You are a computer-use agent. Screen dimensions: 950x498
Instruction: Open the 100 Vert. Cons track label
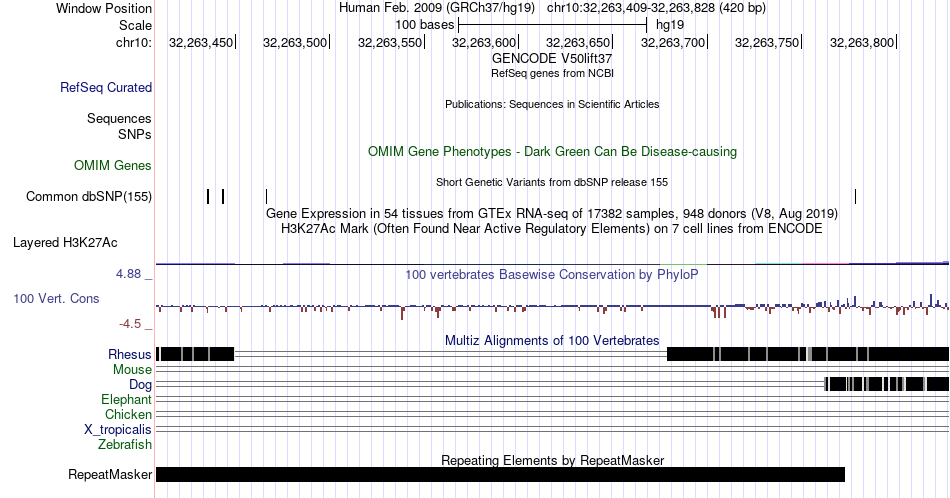[56, 298]
